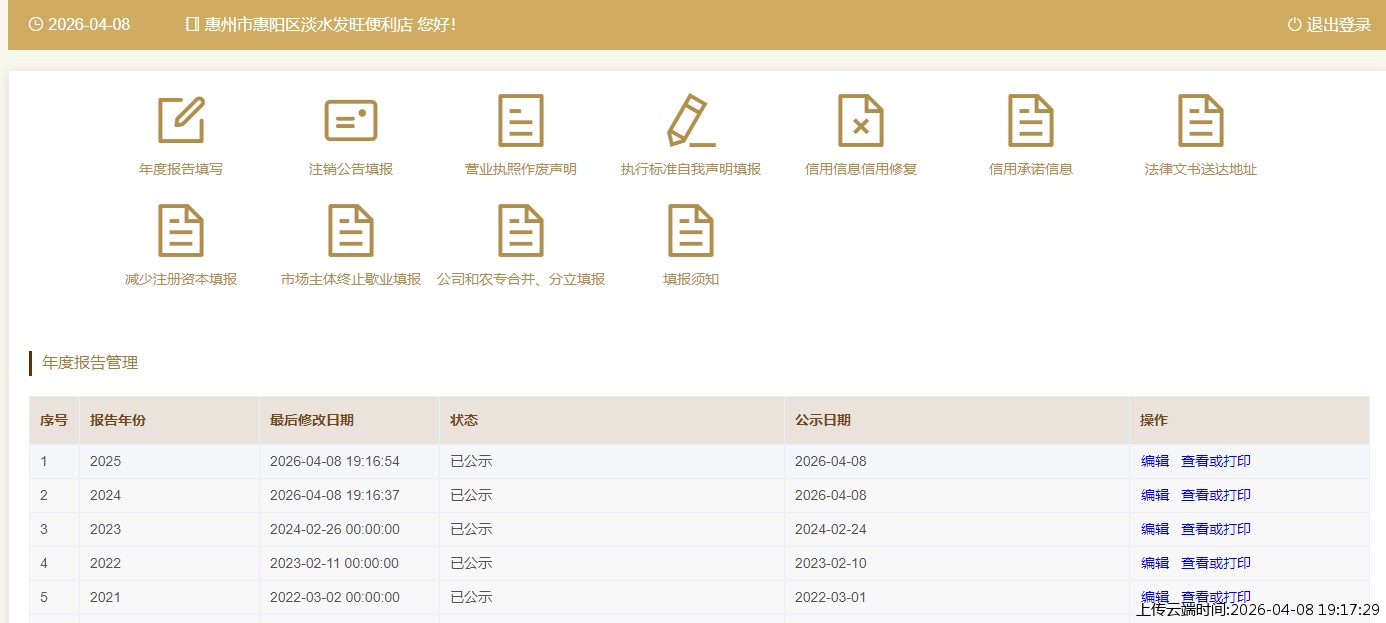Click 退出登录 to log out
The width and height of the screenshot is (1386, 623).
pyautogui.click(x=1329, y=25)
